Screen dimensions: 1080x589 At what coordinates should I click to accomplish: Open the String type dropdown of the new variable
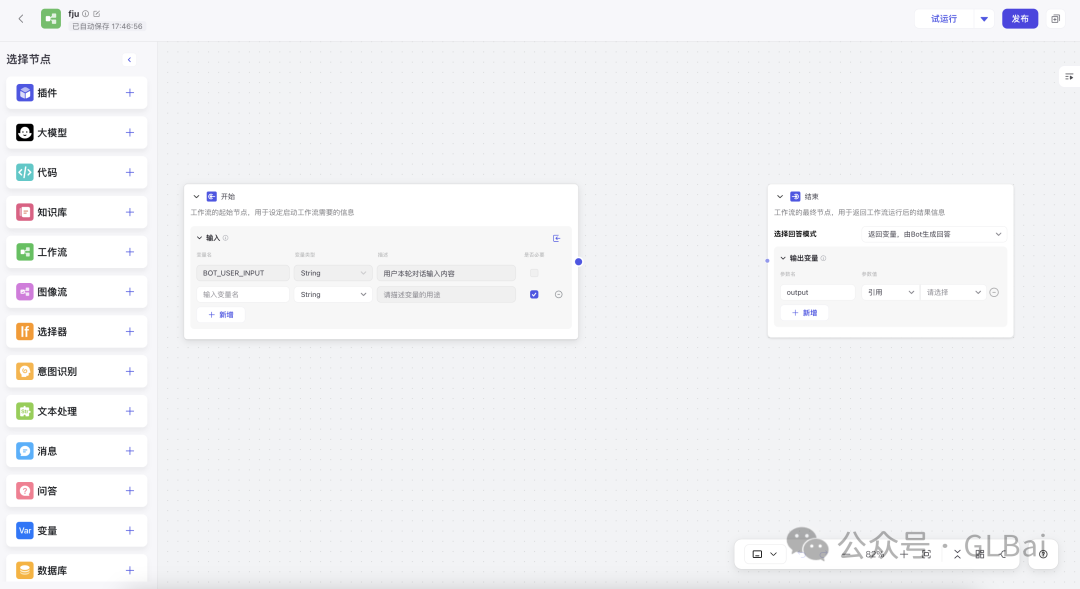point(333,294)
